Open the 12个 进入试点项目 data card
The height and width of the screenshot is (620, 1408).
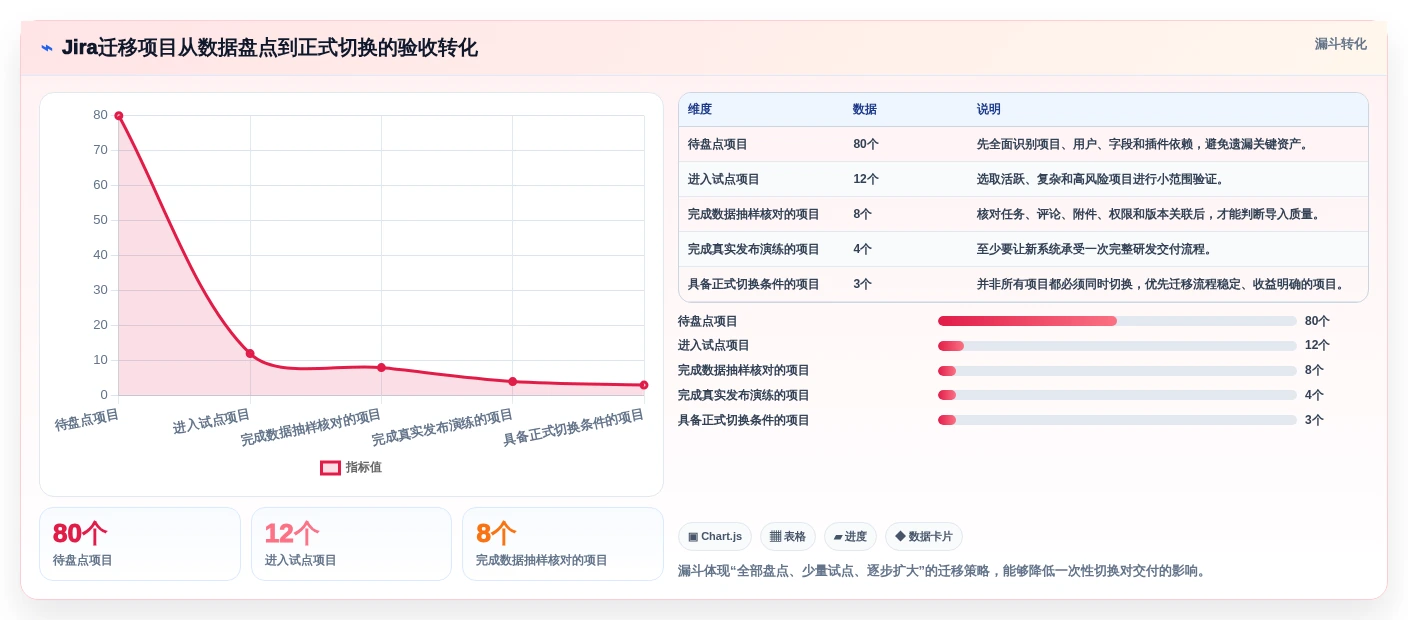click(x=351, y=544)
